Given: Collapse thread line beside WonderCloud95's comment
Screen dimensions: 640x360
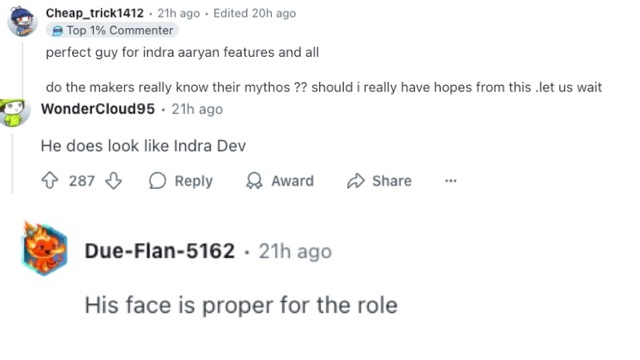Looking at the screenshot, I should pos(12,162).
